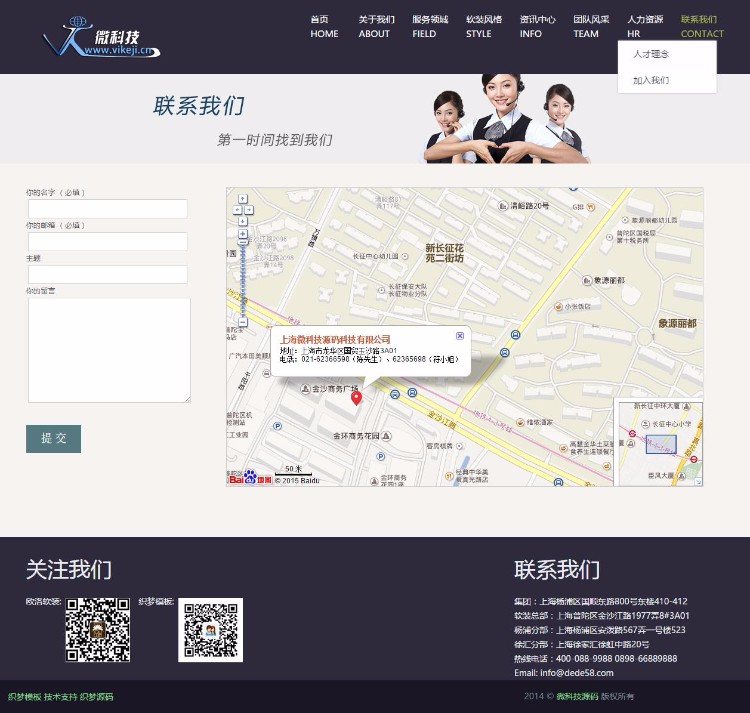Pan the Baidu map down
The image size is (750, 713).
point(243,221)
